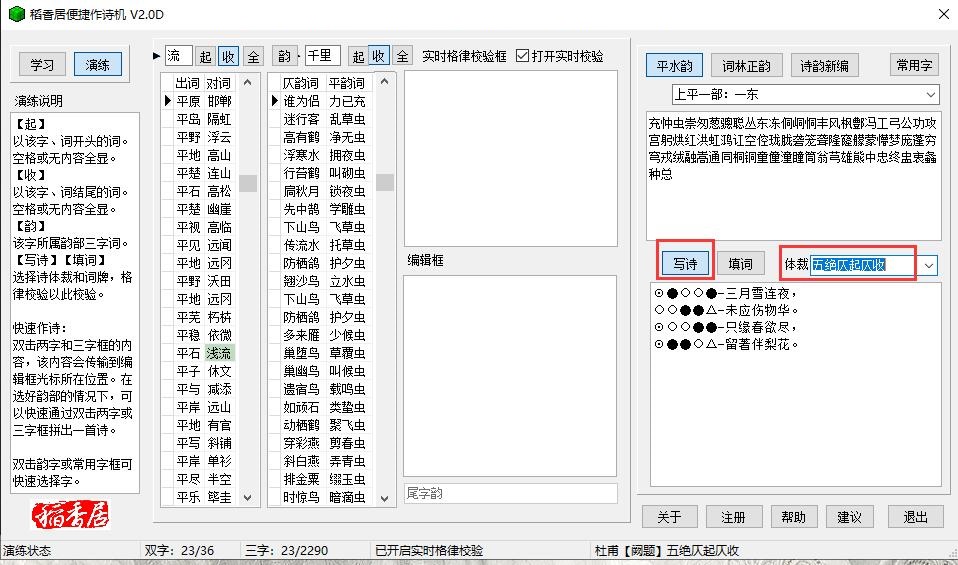
Task: Click status bar text 已开启实时格律校验
Action: [x=429, y=550]
